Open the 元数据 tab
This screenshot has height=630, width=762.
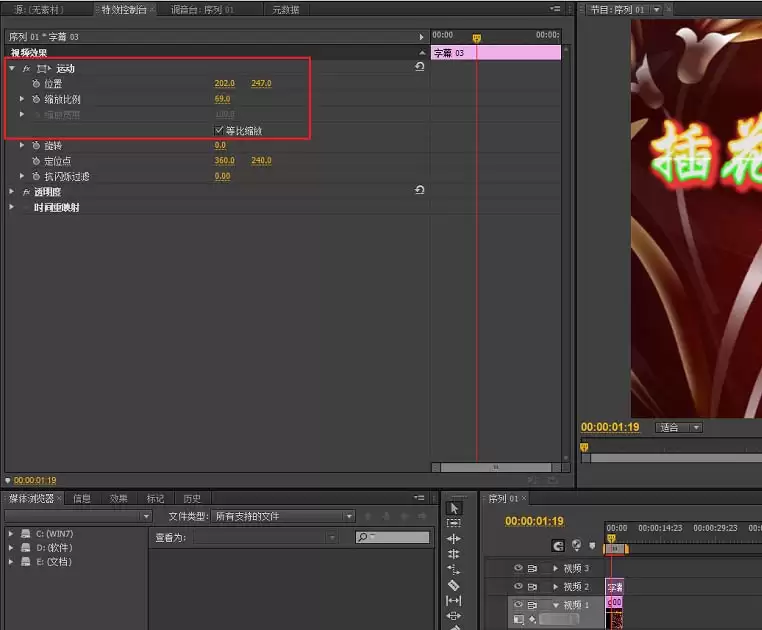click(x=284, y=9)
